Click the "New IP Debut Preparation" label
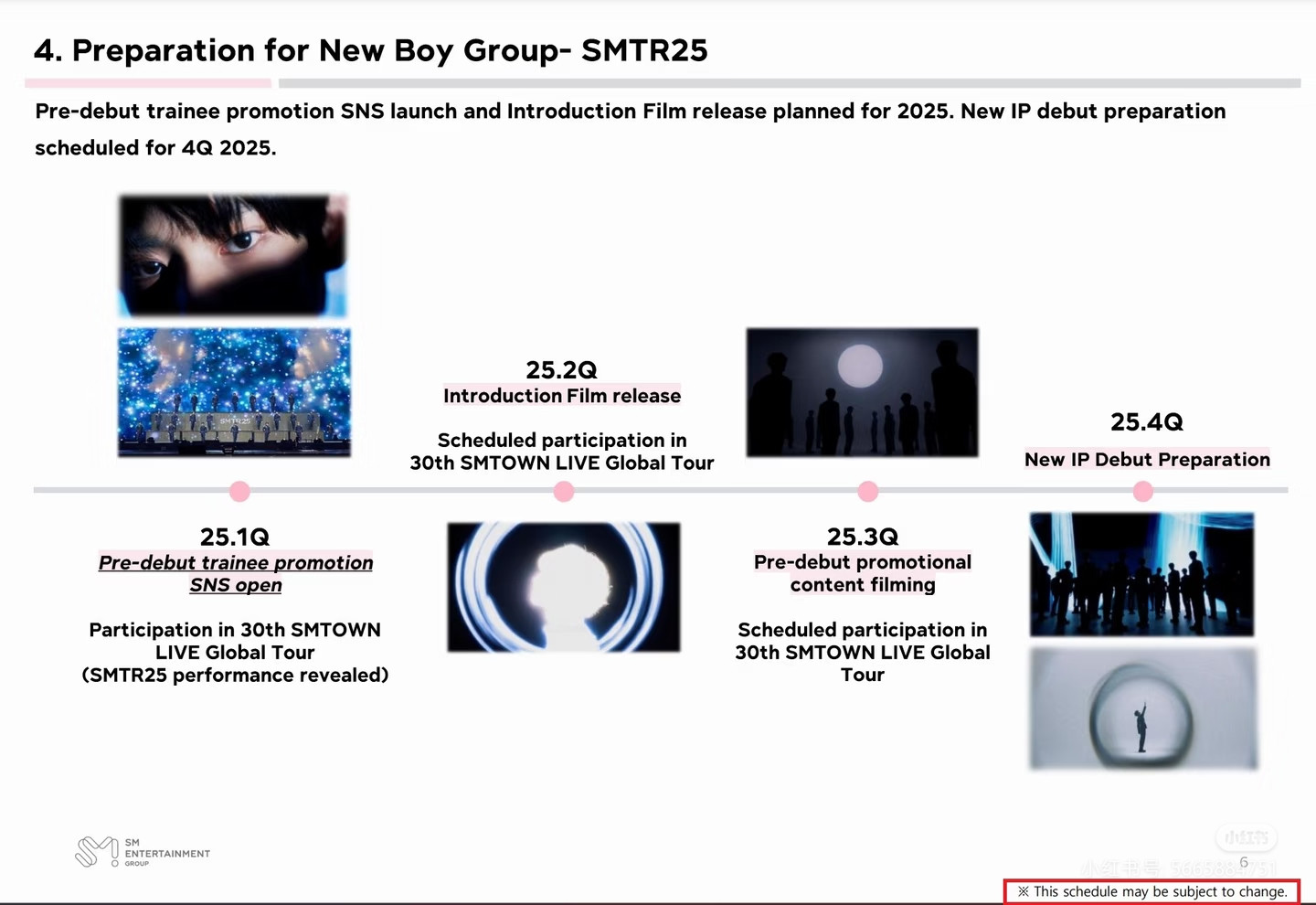Image resolution: width=1316 pixels, height=905 pixels. coord(1147,460)
